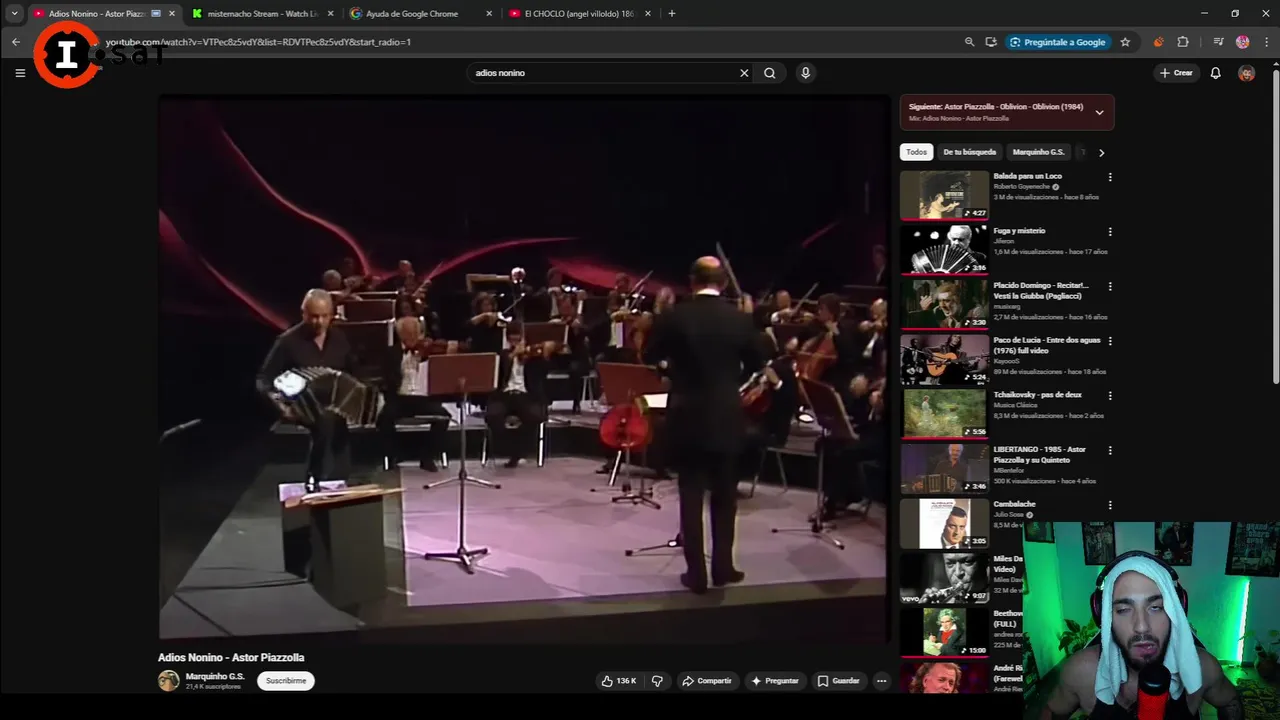The image size is (1280, 720).
Task: Click the Compartir share button
Action: tap(707, 681)
